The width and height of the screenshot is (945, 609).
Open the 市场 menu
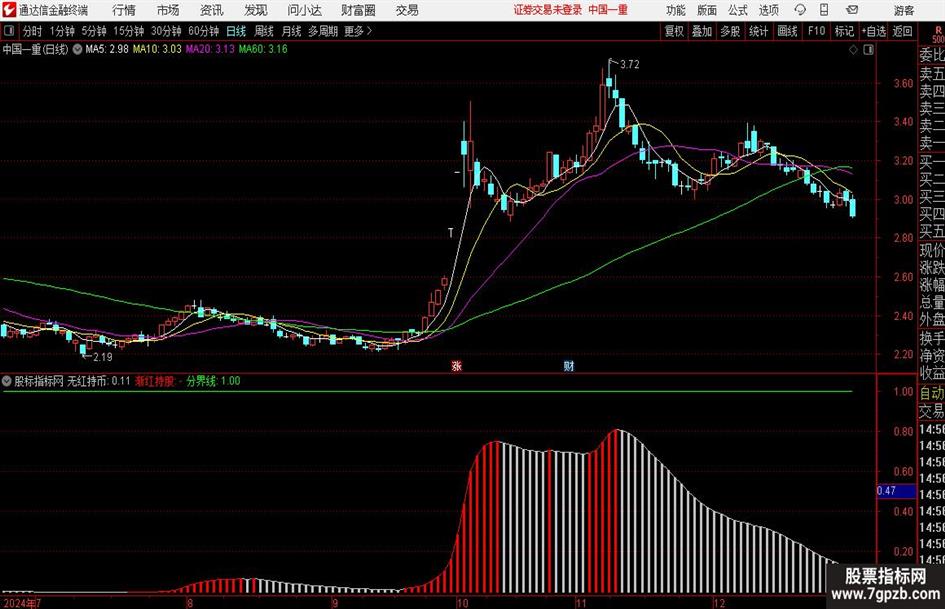(x=168, y=10)
